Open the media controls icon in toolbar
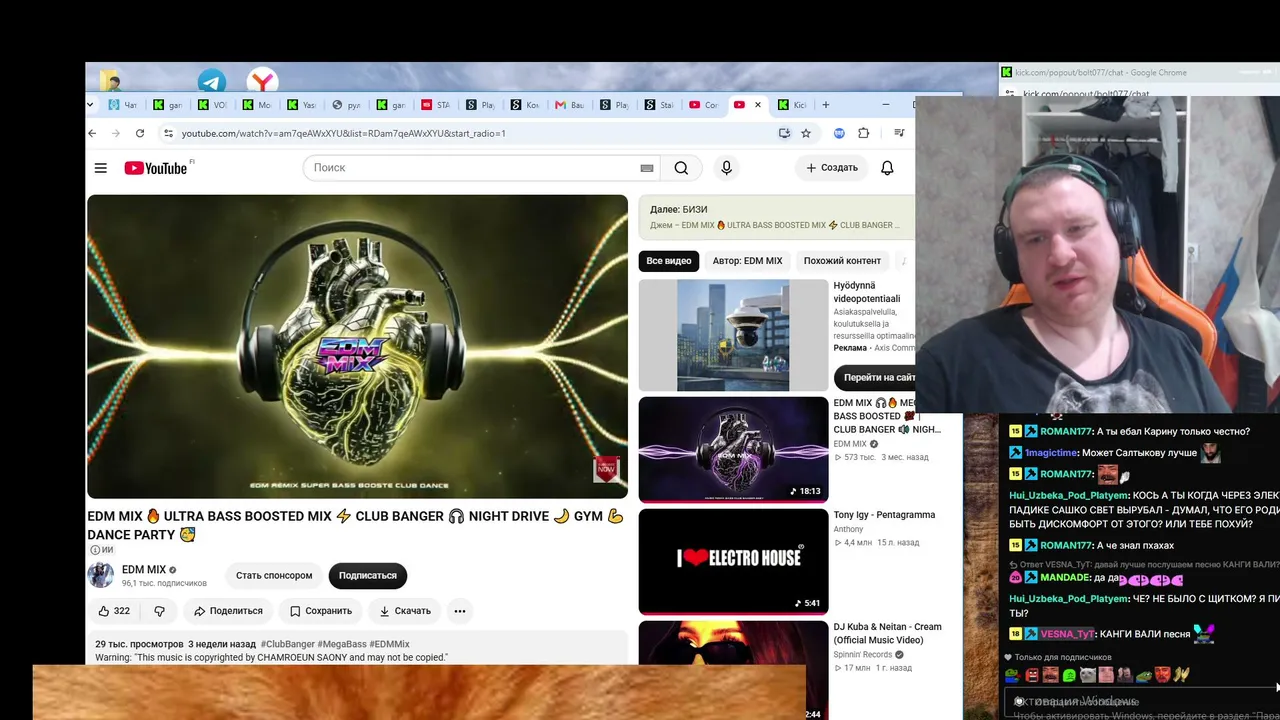Viewport: 1280px width, 720px height. [x=899, y=133]
